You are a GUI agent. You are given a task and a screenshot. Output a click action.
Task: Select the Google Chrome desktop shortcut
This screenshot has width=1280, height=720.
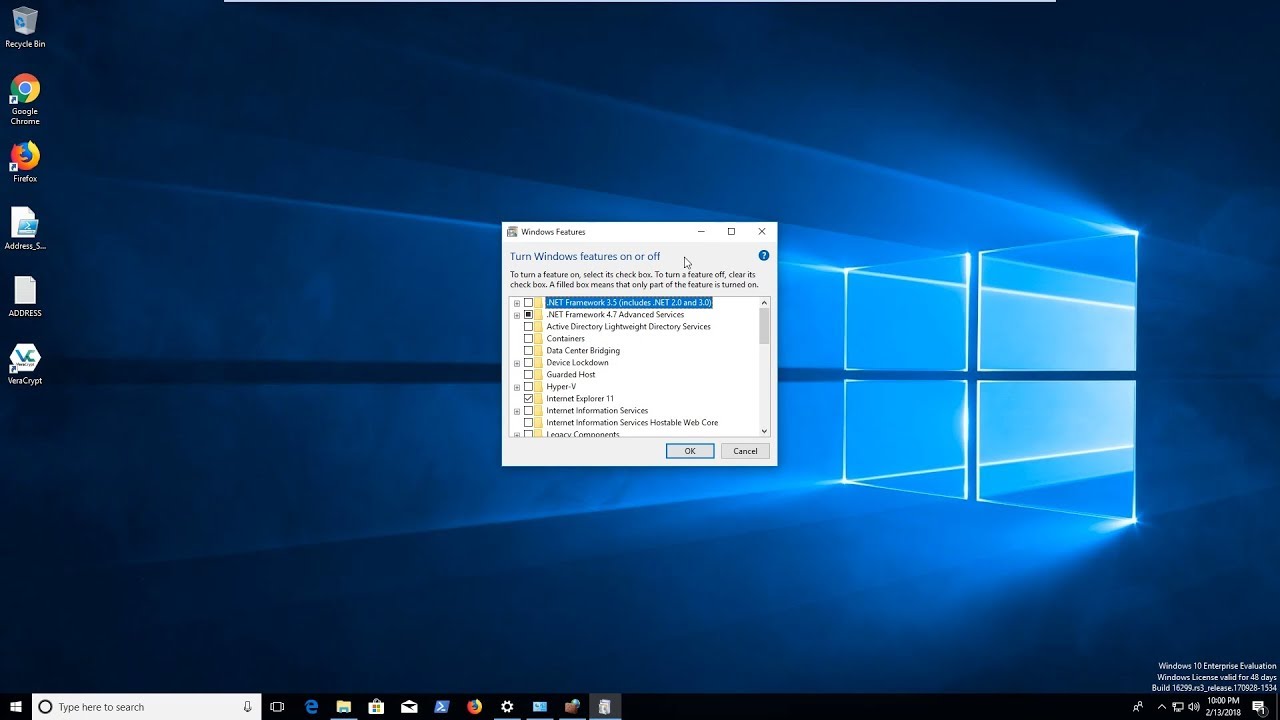pos(25,100)
